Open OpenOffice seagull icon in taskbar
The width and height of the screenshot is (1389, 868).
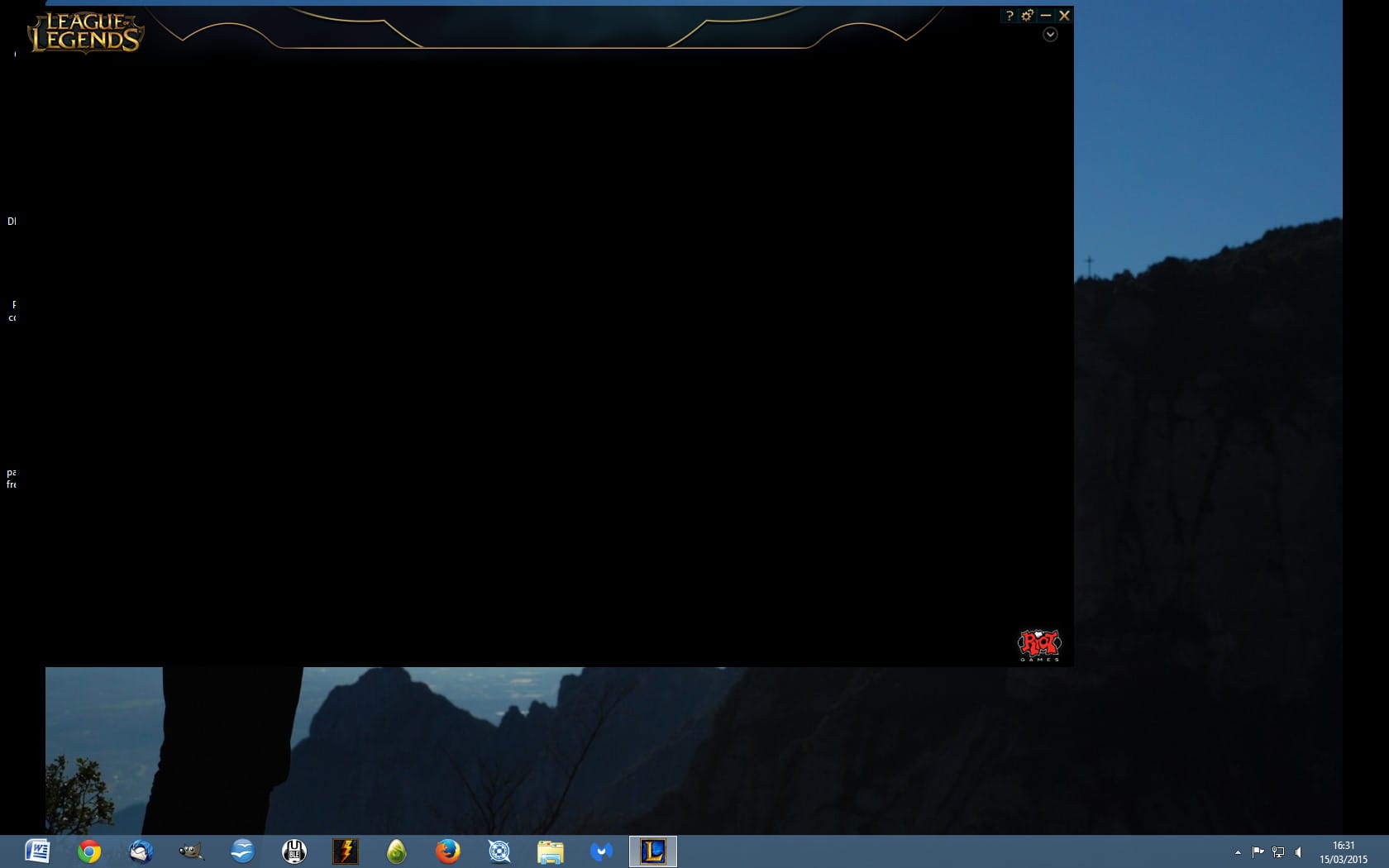243,851
